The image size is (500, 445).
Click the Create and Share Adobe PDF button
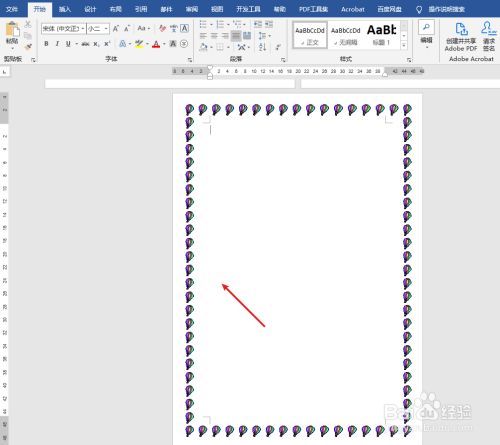coord(461,36)
